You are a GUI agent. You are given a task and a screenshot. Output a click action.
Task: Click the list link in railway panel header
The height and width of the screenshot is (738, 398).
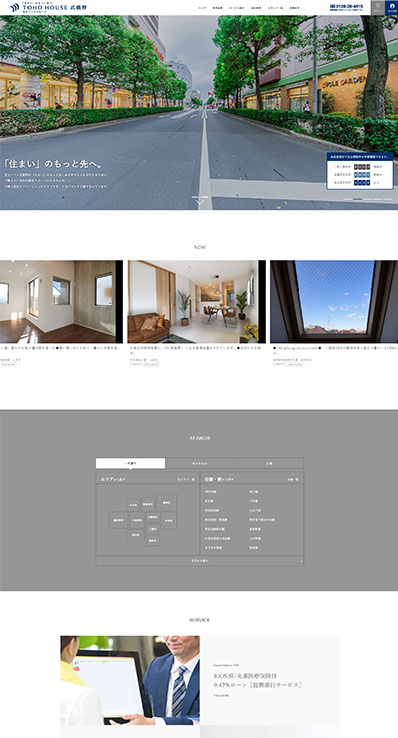pos(293,479)
